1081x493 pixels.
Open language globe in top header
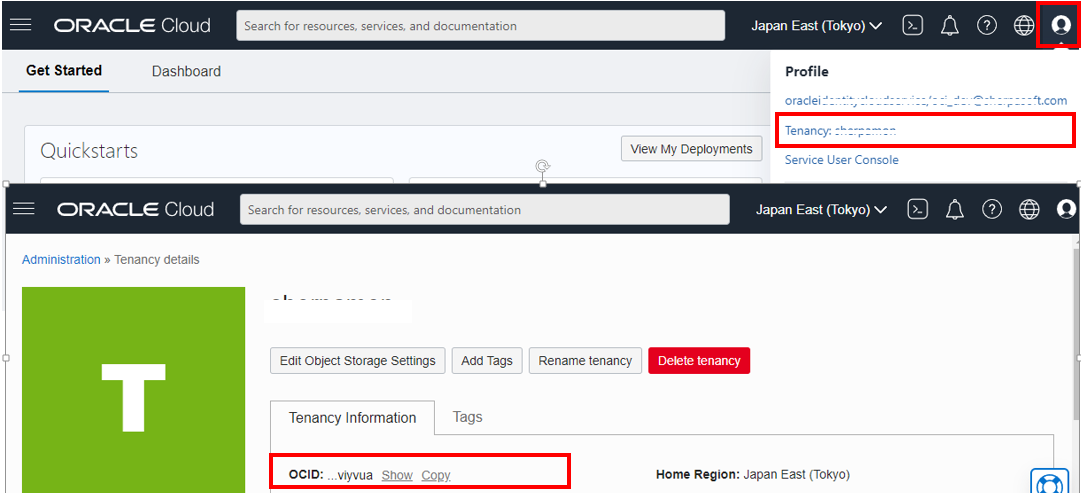(x=1024, y=26)
